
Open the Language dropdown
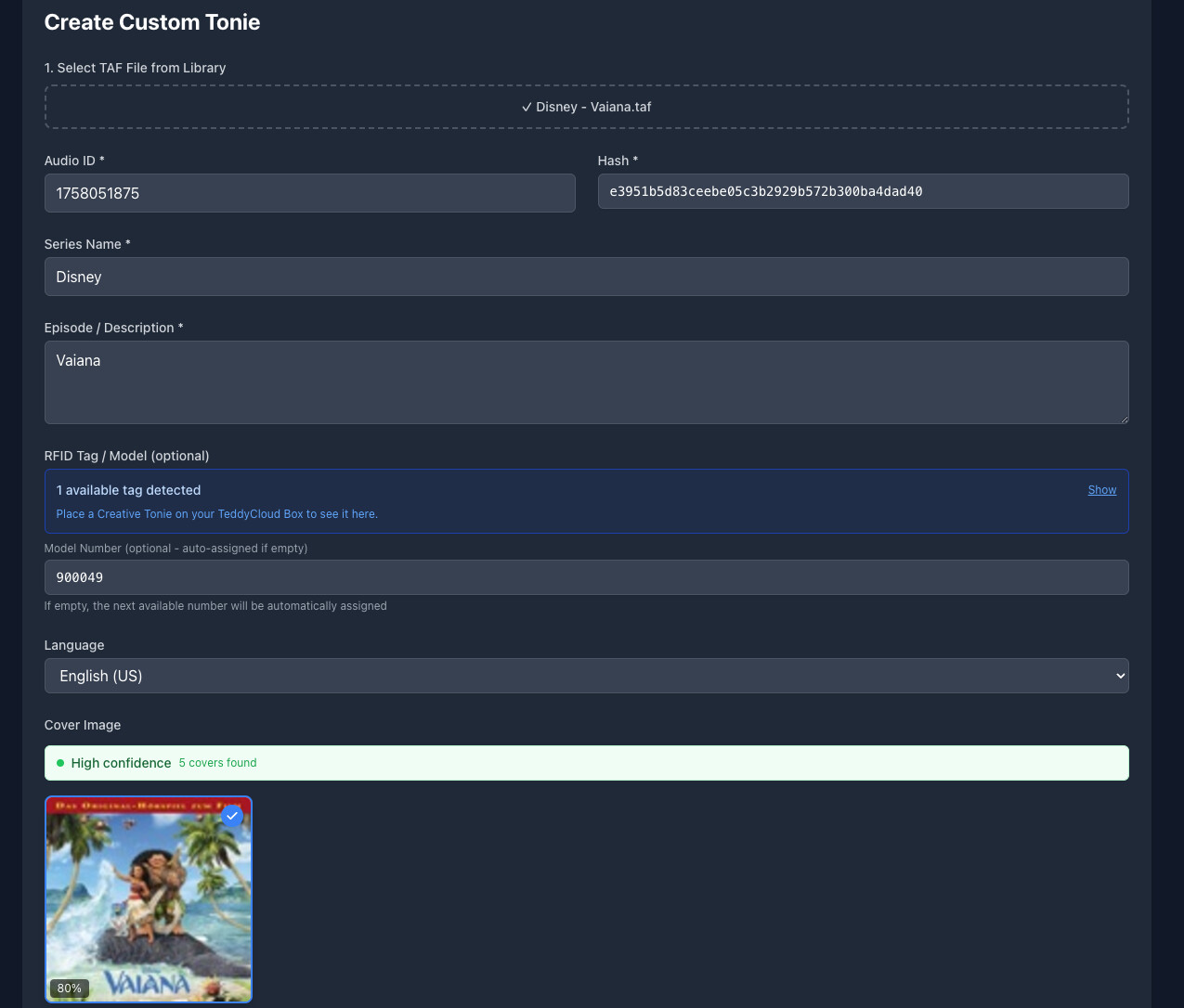pyautogui.click(x=586, y=676)
